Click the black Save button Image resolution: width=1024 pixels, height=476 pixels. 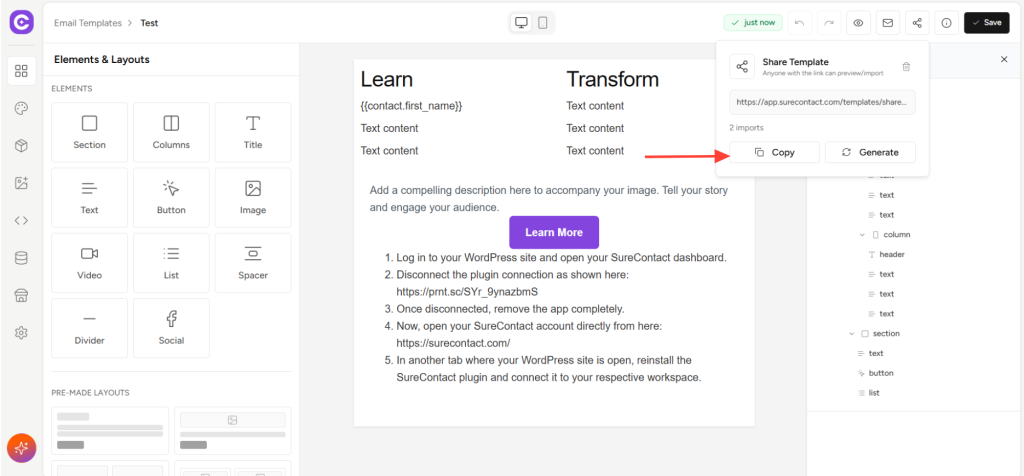(x=986, y=22)
